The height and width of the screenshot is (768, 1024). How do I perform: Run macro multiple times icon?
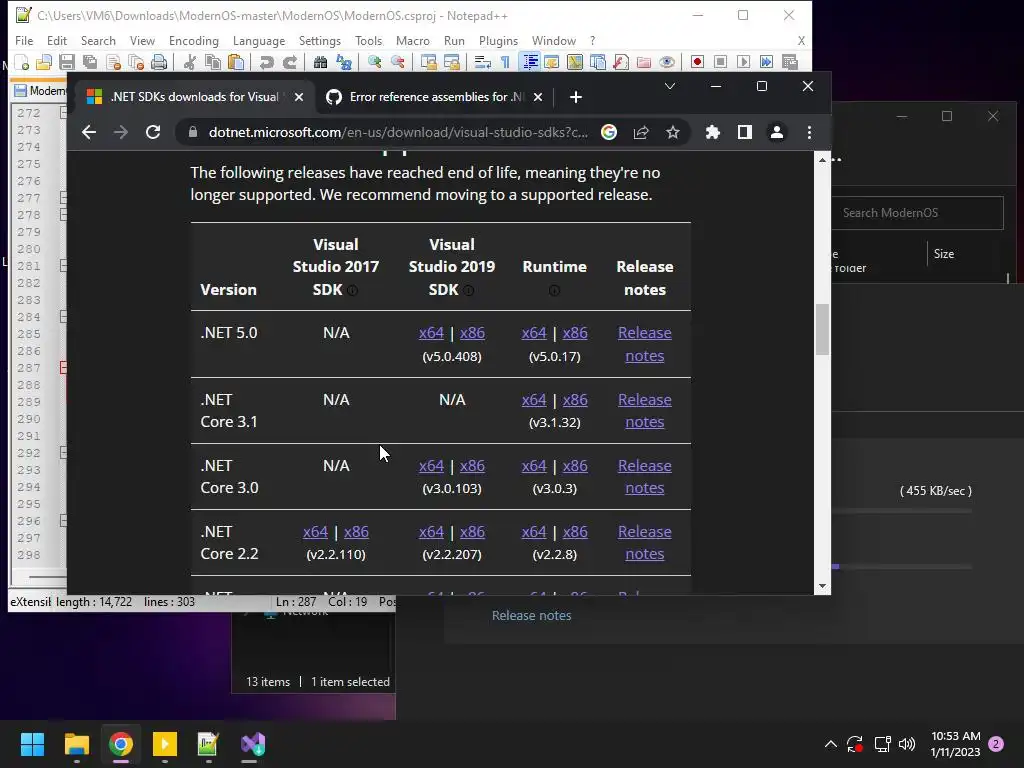(766, 62)
